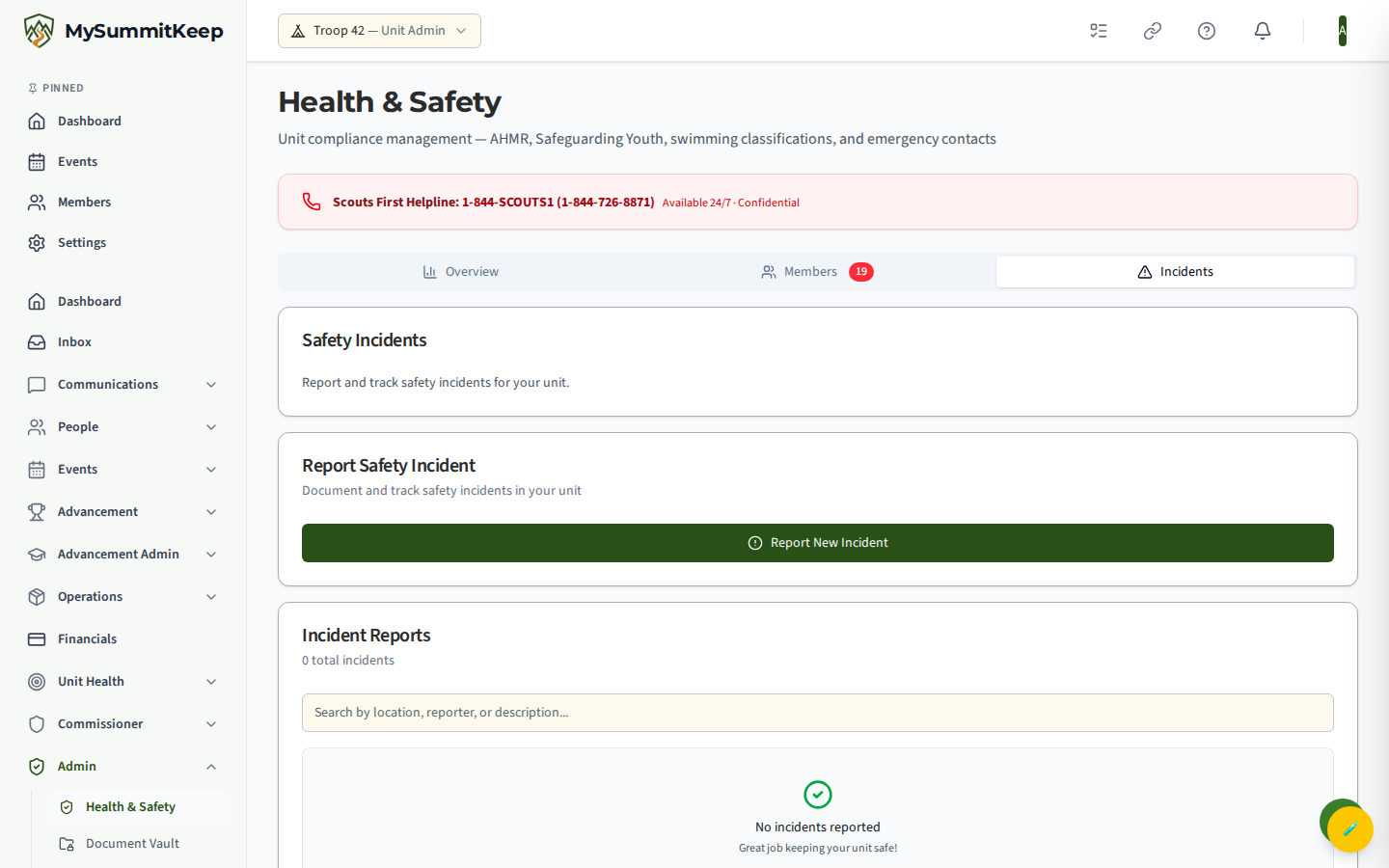Click the pinned Dashboard home icon

pos(37,122)
